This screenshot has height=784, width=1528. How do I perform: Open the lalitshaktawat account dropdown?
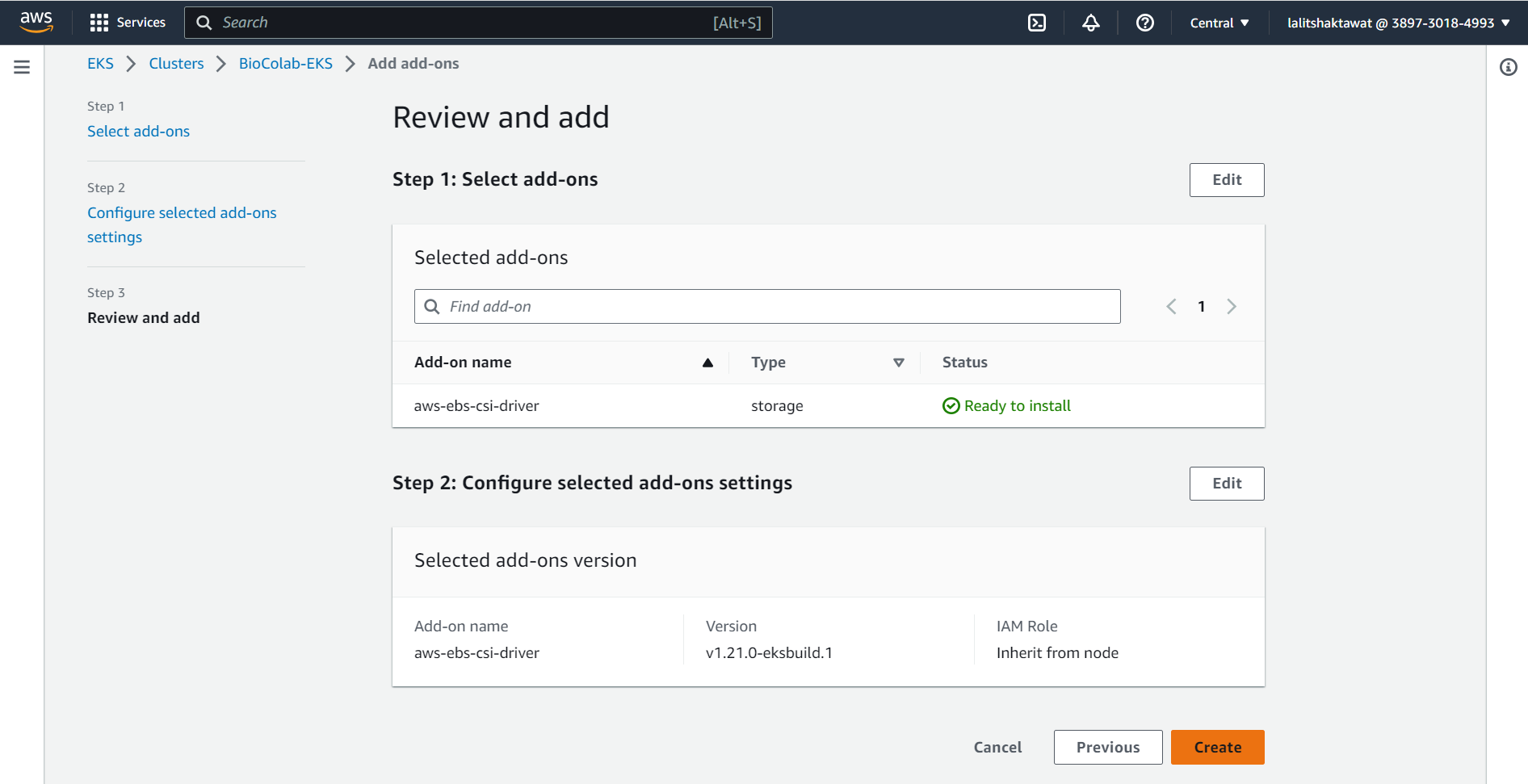(1398, 23)
